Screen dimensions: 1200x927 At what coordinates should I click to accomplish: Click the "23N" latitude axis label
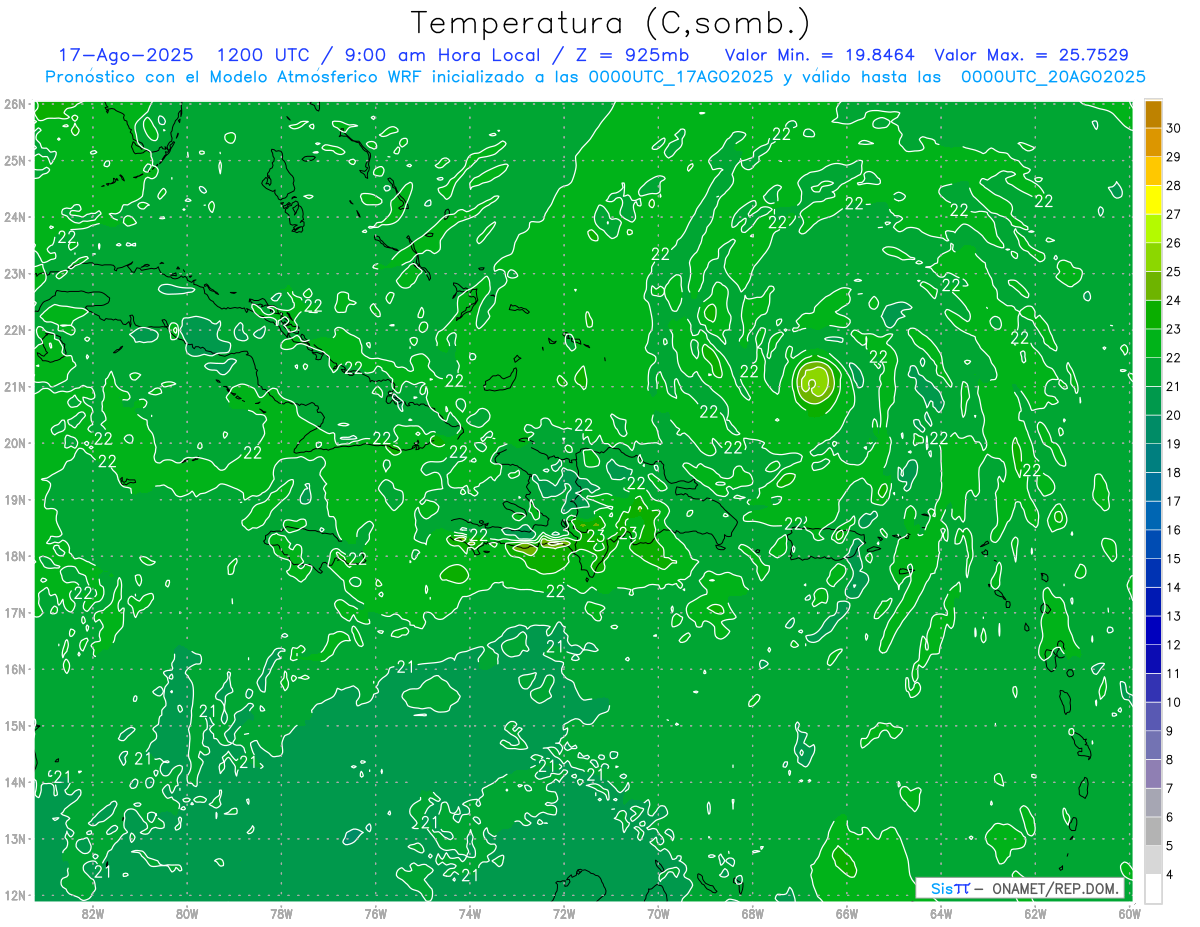tap(15, 274)
